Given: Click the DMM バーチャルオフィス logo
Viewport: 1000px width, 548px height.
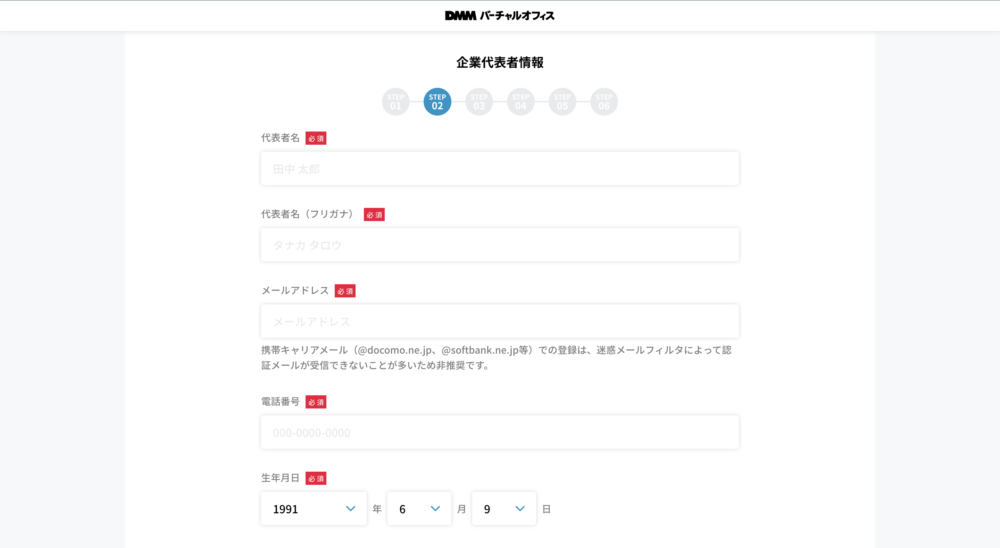Looking at the screenshot, I should pyautogui.click(x=499, y=15).
